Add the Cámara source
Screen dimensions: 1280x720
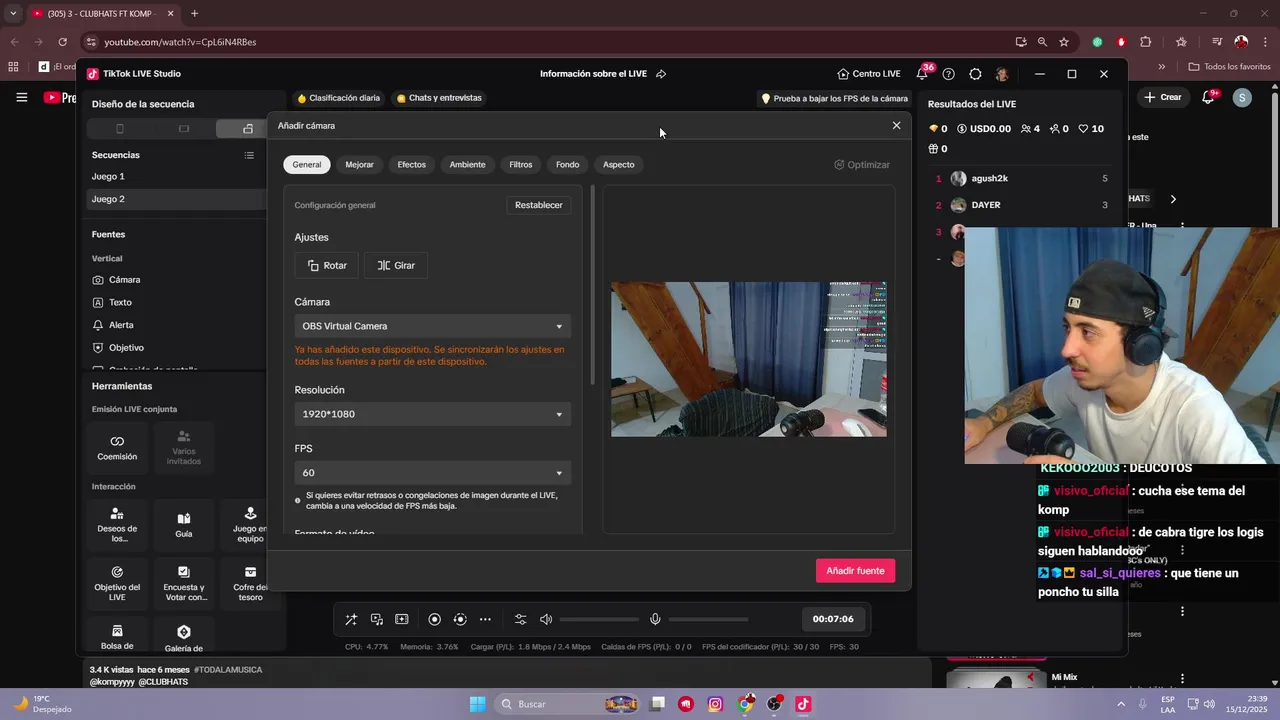(x=116, y=280)
